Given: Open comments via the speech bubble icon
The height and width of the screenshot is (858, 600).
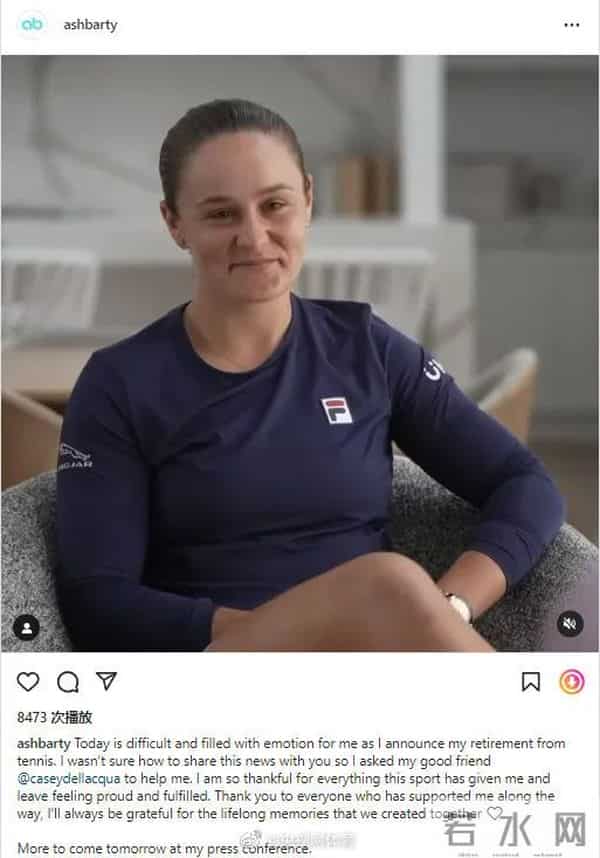Looking at the screenshot, I should pos(68,682).
